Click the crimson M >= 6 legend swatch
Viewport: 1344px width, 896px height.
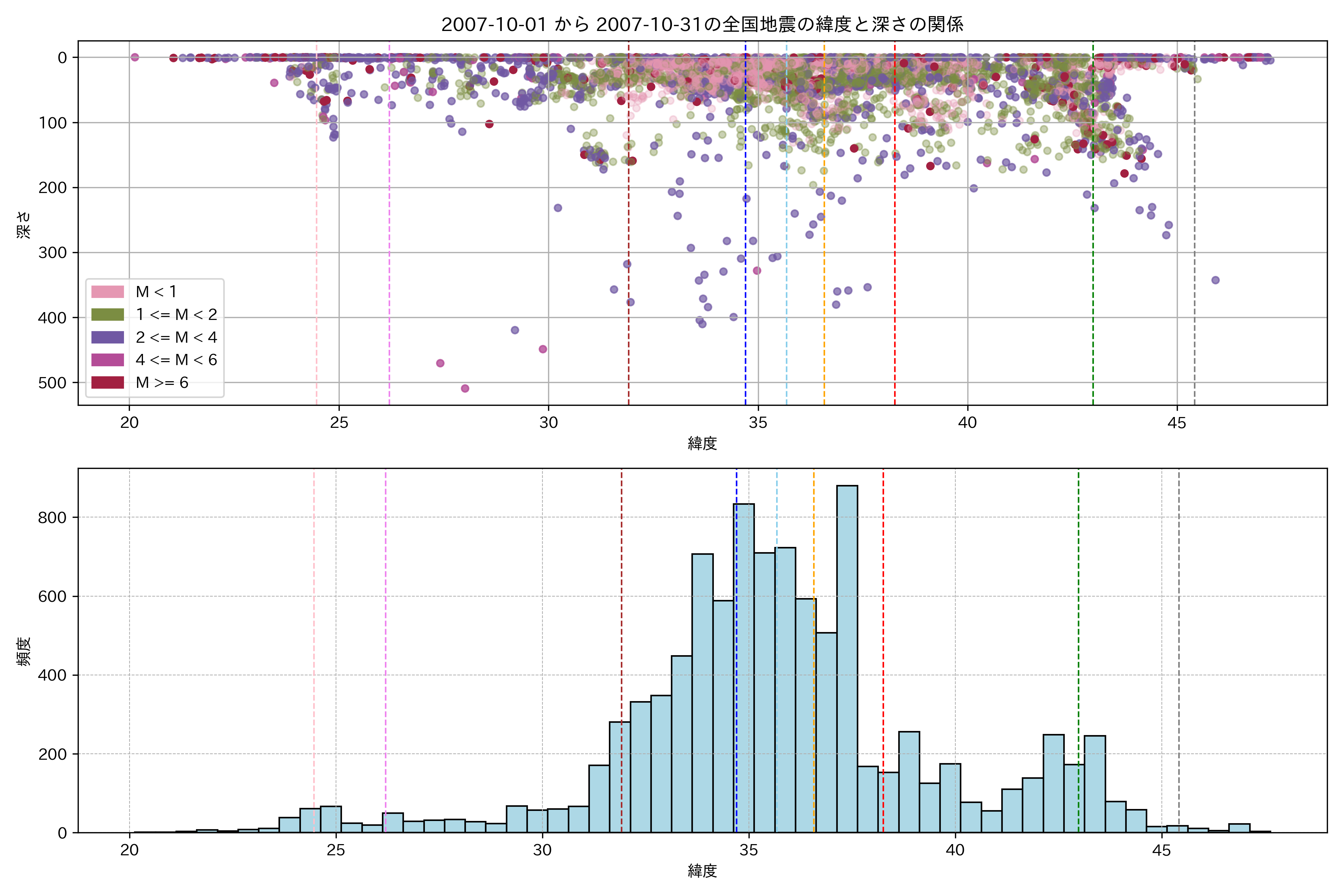(108, 382)
